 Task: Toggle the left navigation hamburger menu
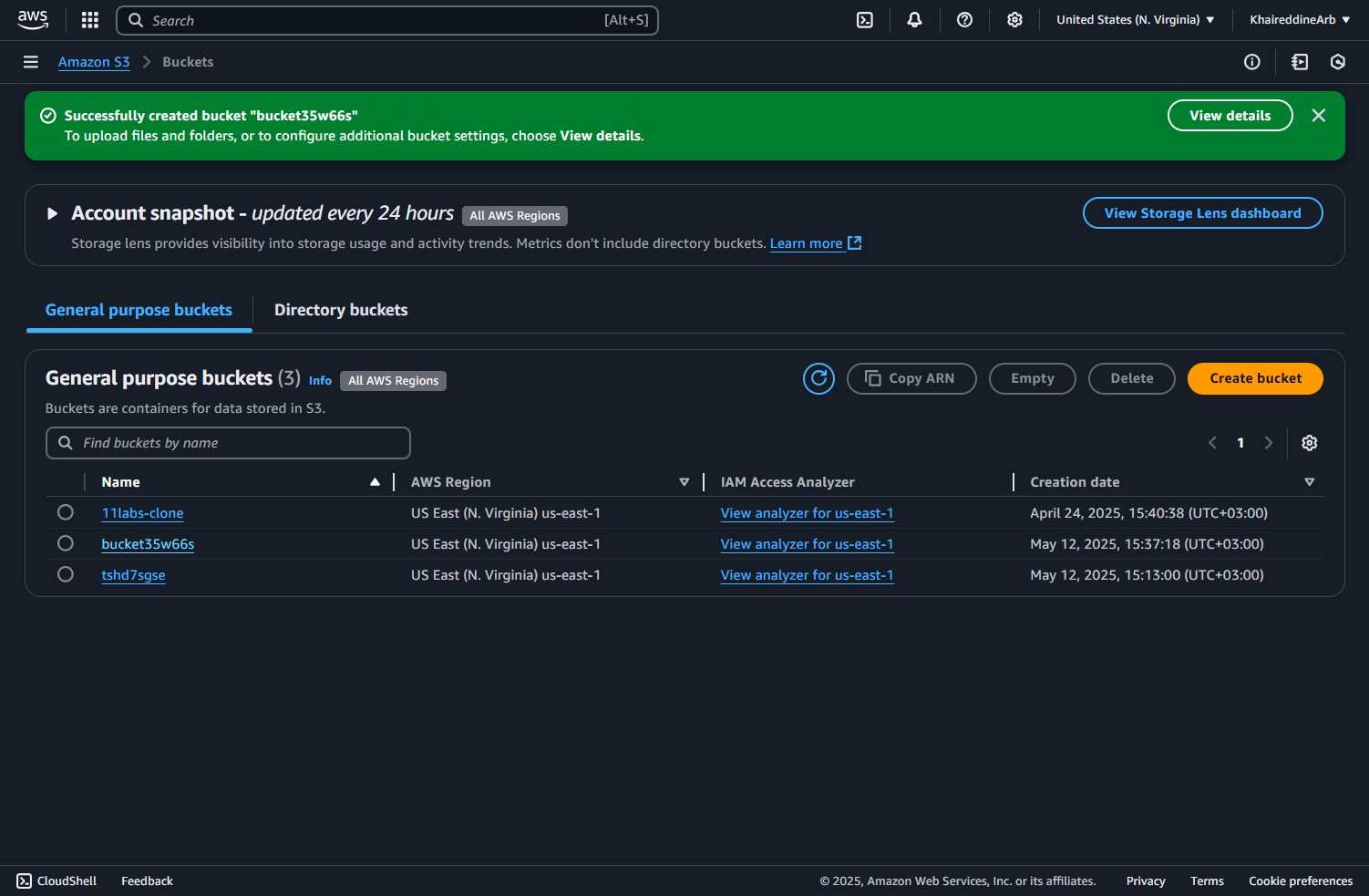tap(31, 62)
